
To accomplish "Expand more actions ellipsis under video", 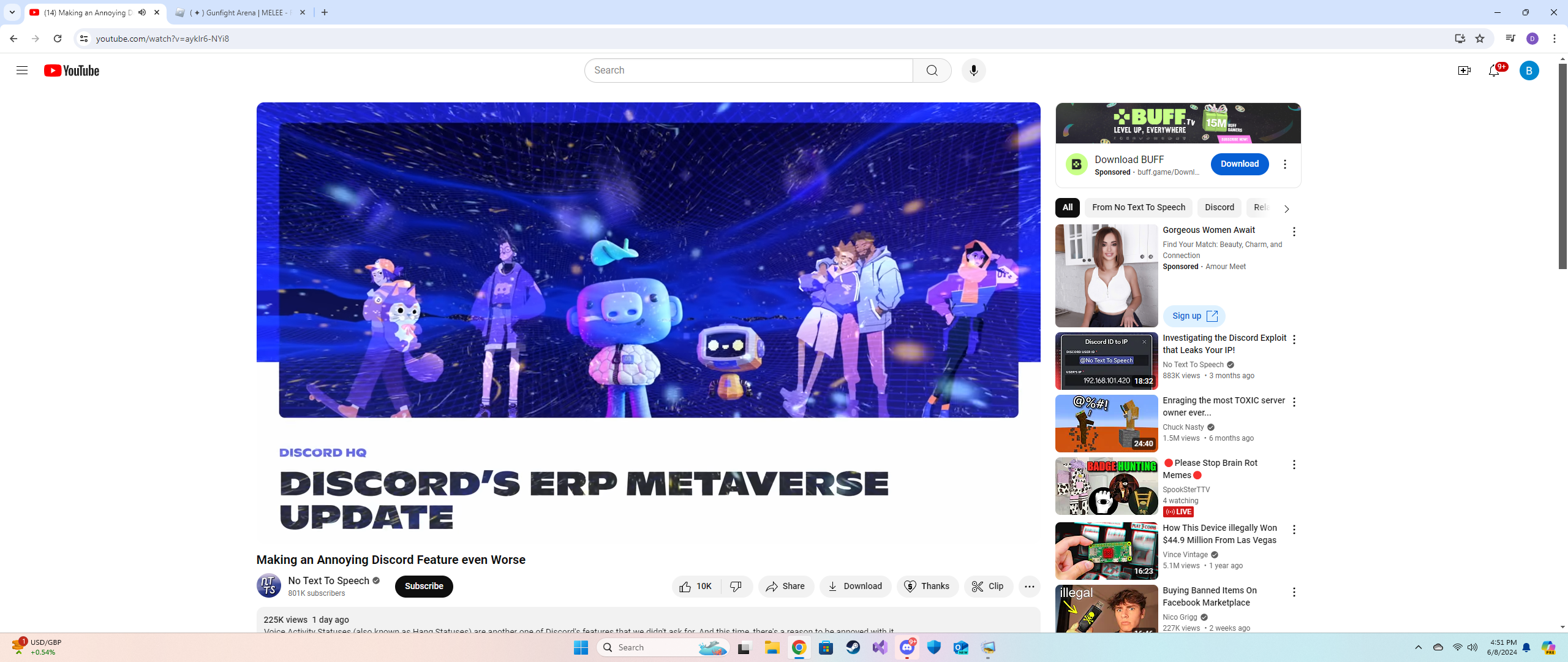I will point(1029,586).
